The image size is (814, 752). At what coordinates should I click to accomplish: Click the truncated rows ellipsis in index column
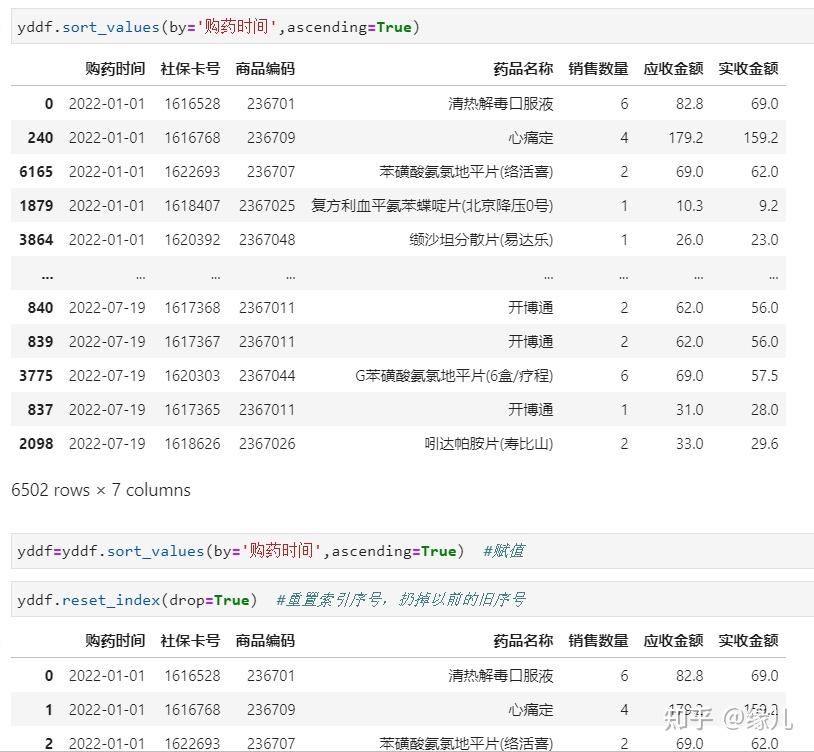point(47,277)
